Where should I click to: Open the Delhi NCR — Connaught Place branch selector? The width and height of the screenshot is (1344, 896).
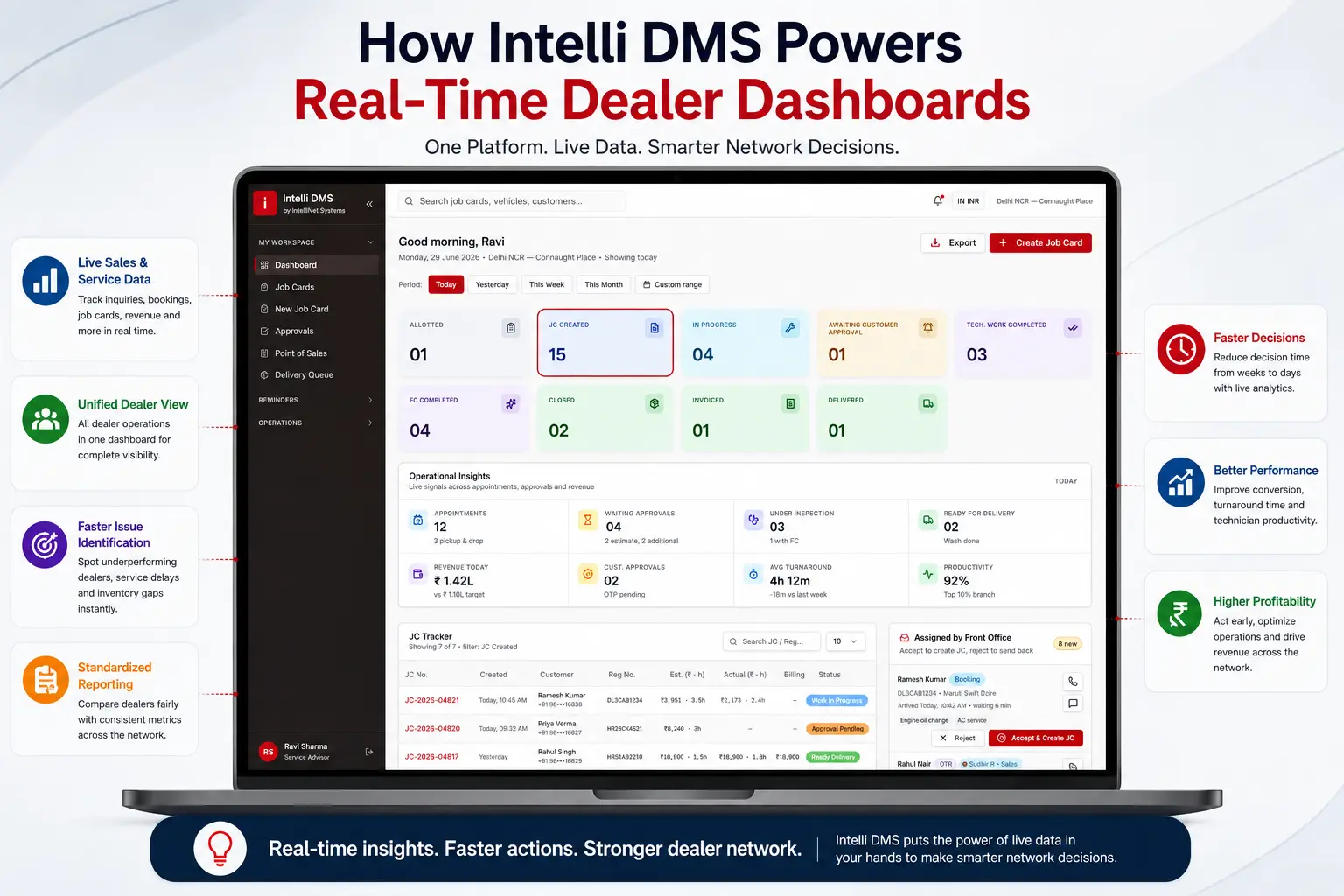[1045, 201]
